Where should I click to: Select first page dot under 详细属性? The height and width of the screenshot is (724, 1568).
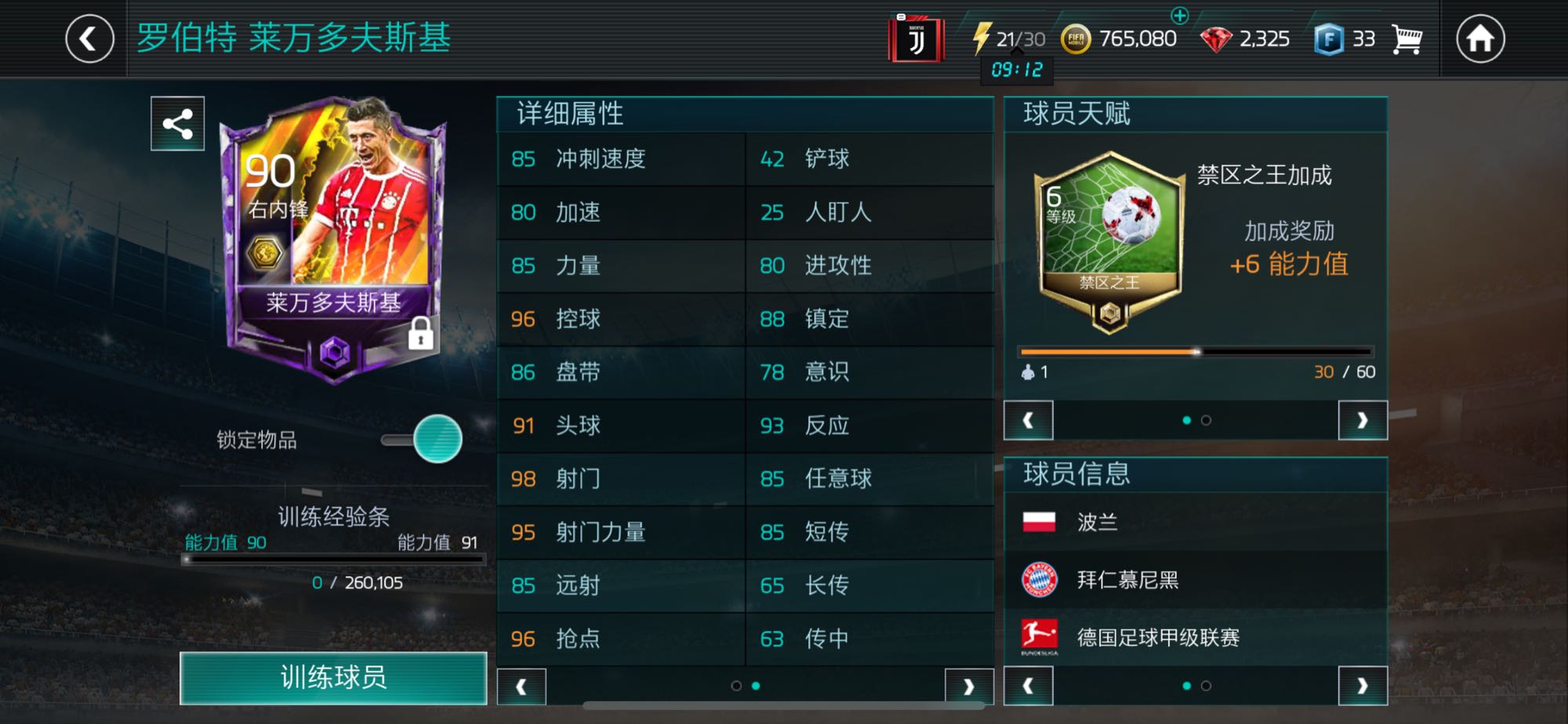tap(736, 686)
